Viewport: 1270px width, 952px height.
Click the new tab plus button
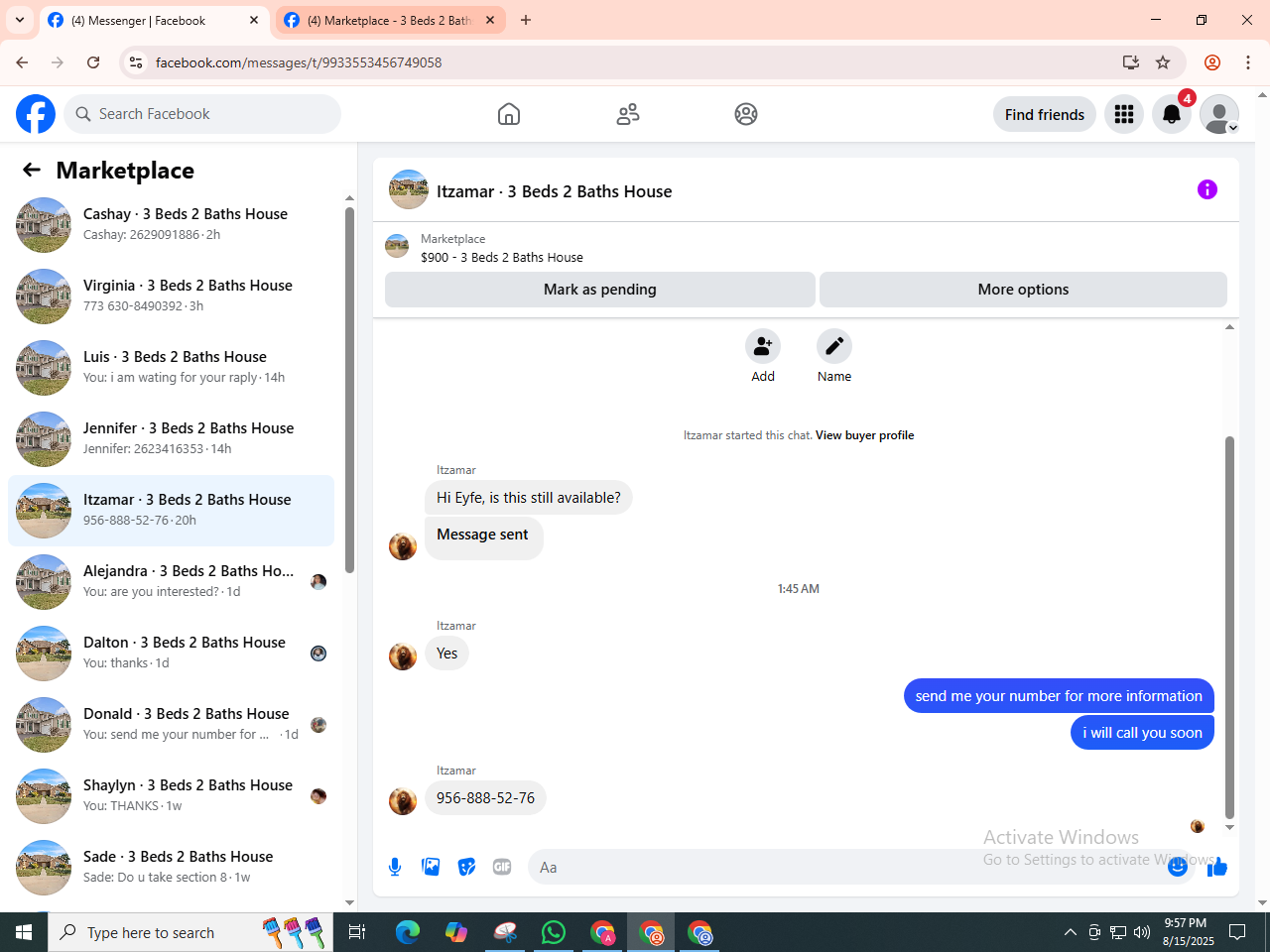point(526,20)
